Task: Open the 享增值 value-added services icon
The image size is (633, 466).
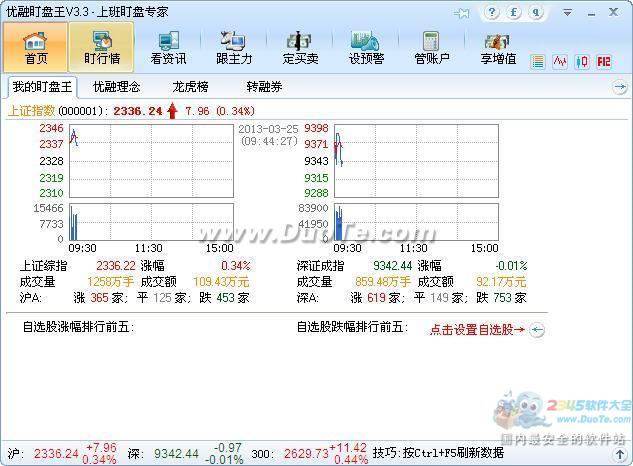Action: pos(498,48)
